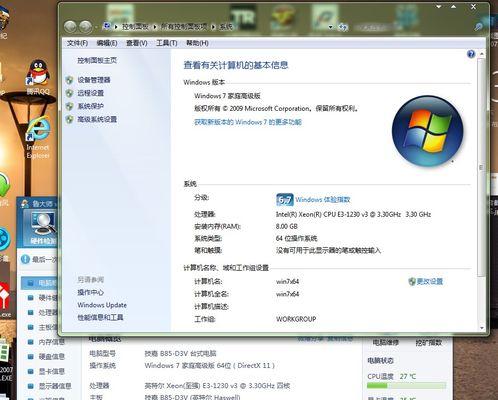Select 所有控制面板项 in the address breadcrumb

184,27
